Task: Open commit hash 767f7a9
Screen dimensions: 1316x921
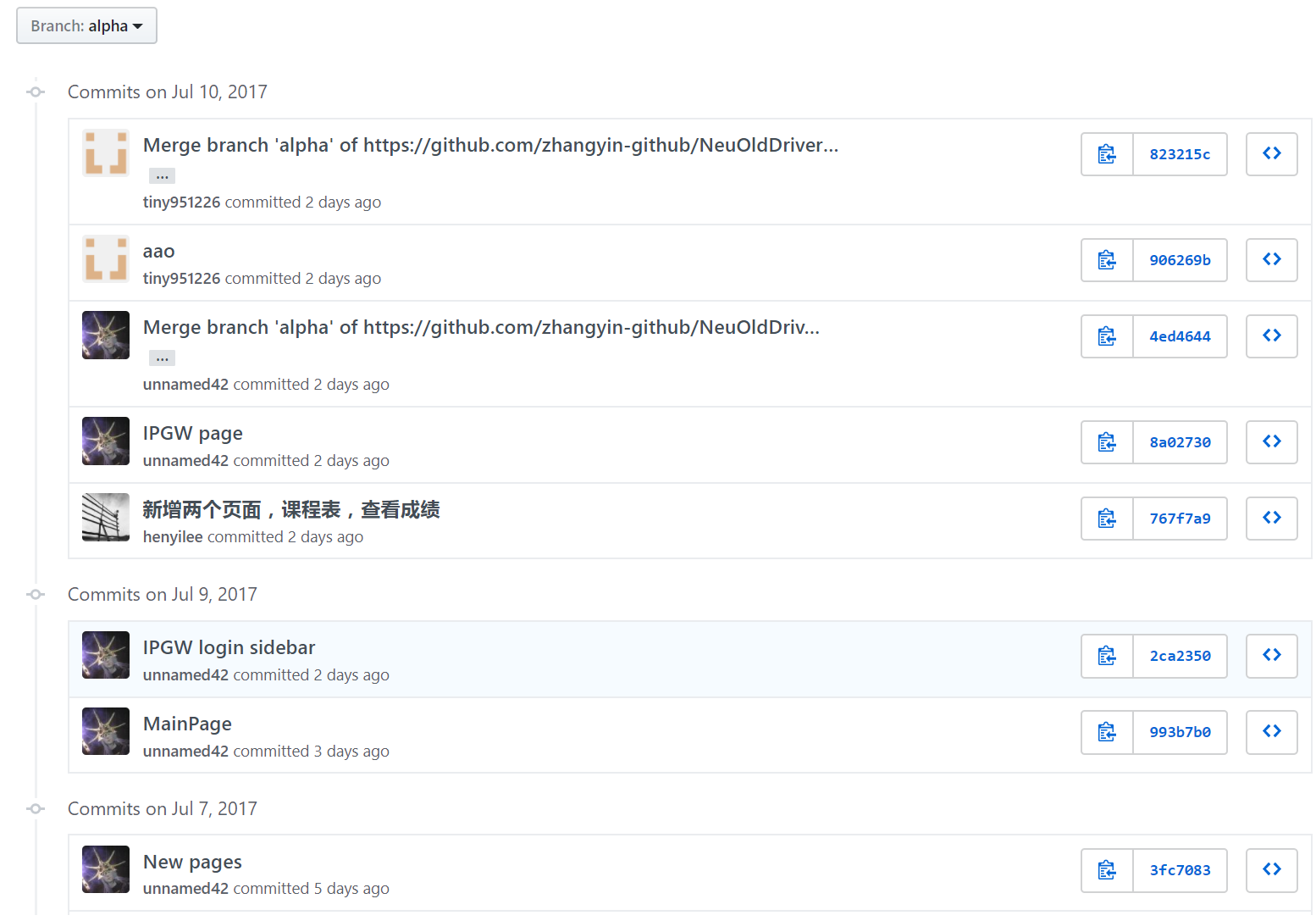Action: (1180, 519)
